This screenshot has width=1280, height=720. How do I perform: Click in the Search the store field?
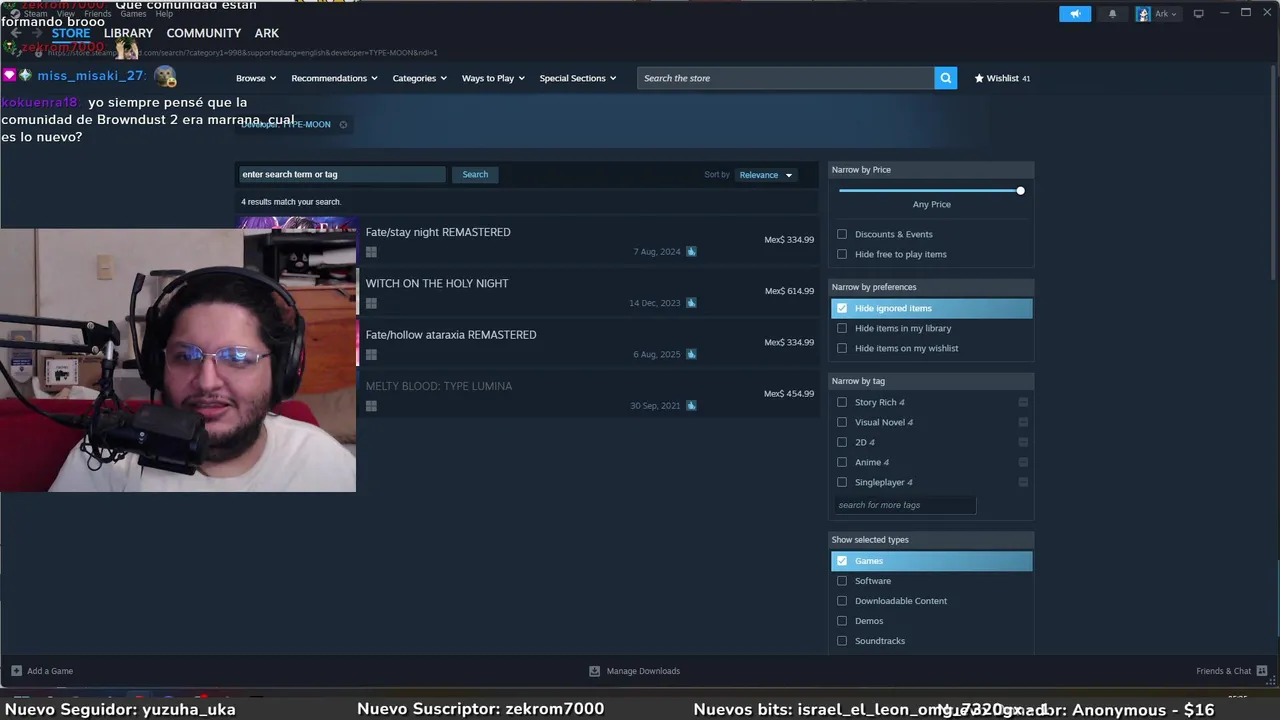click(x=786, y=78)
